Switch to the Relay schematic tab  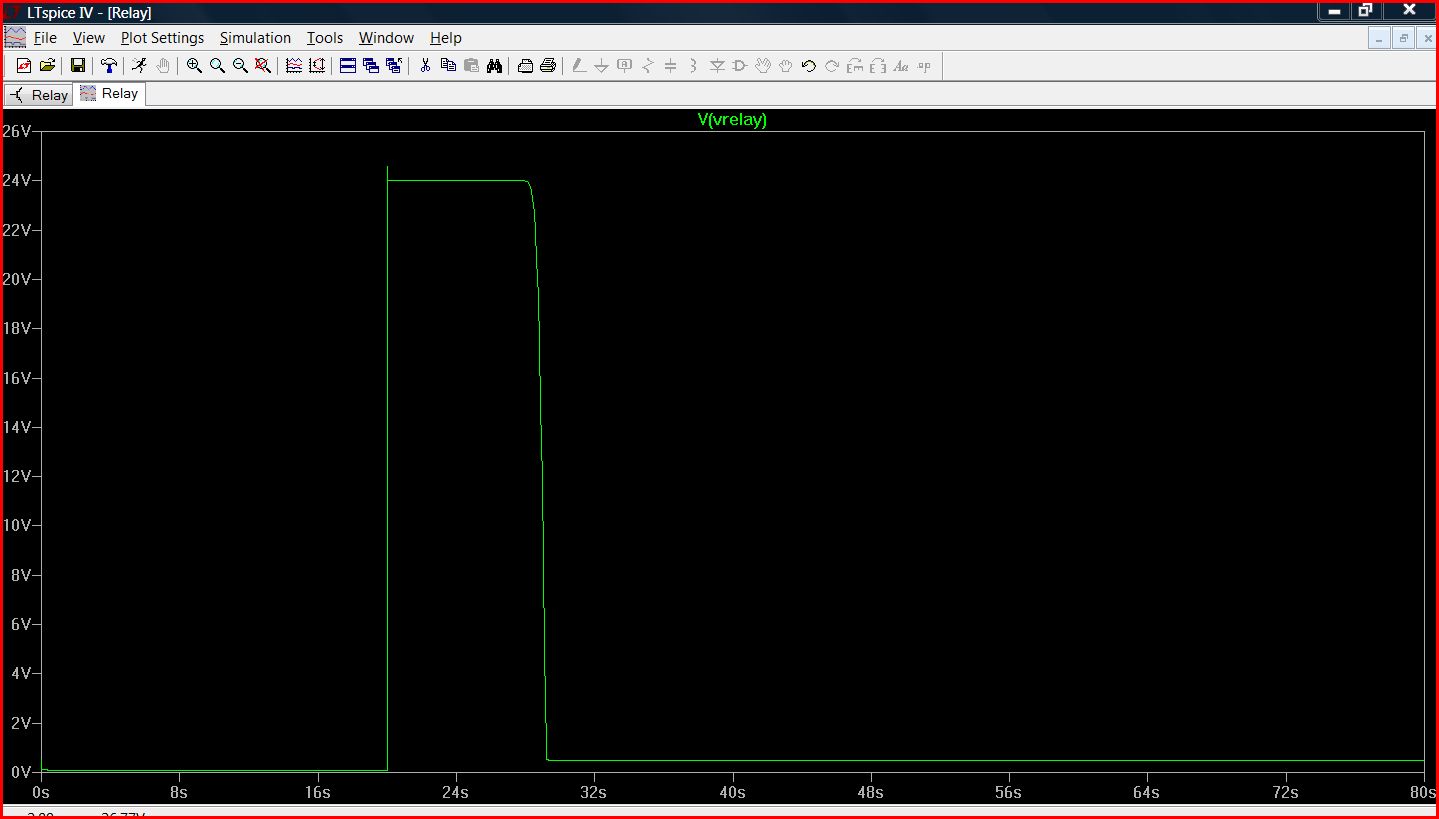tap(39, 95)
